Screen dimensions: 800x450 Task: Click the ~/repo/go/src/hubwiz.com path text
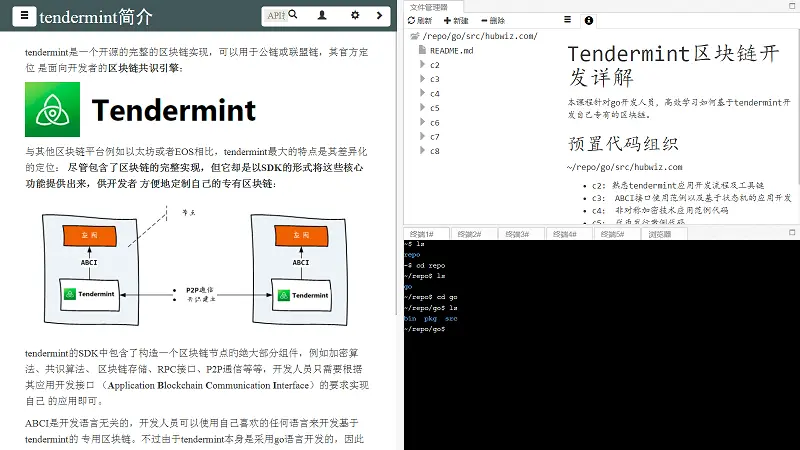coord(624,167)
